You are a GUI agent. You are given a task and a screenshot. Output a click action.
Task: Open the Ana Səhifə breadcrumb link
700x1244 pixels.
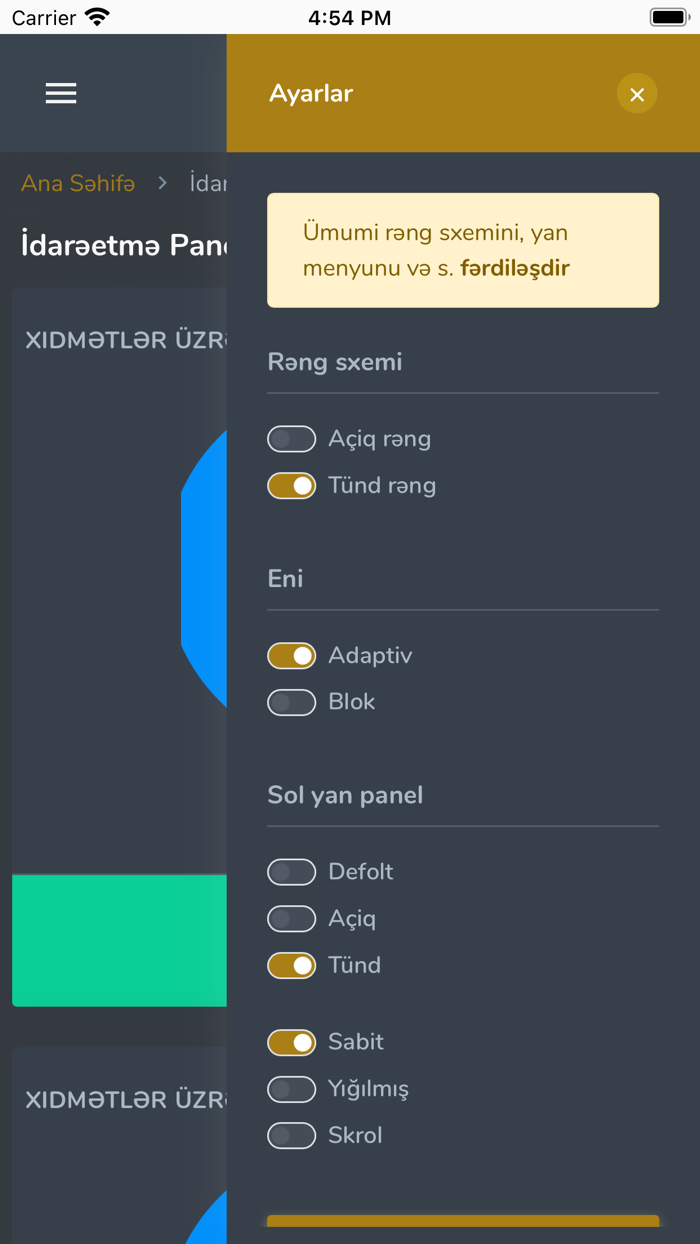(78, 183)
